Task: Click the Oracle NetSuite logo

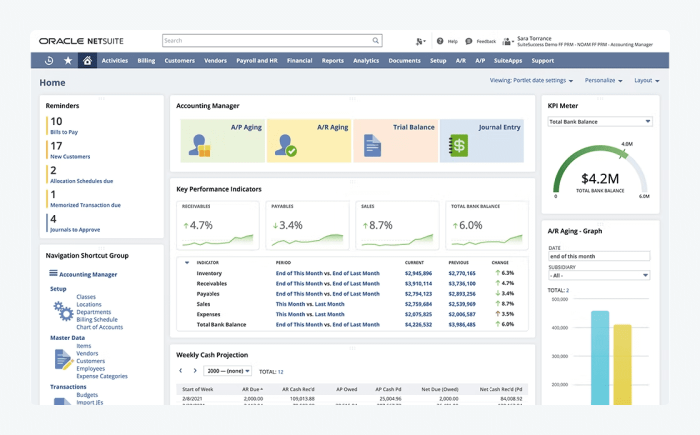Action: (x=81, y=41)
